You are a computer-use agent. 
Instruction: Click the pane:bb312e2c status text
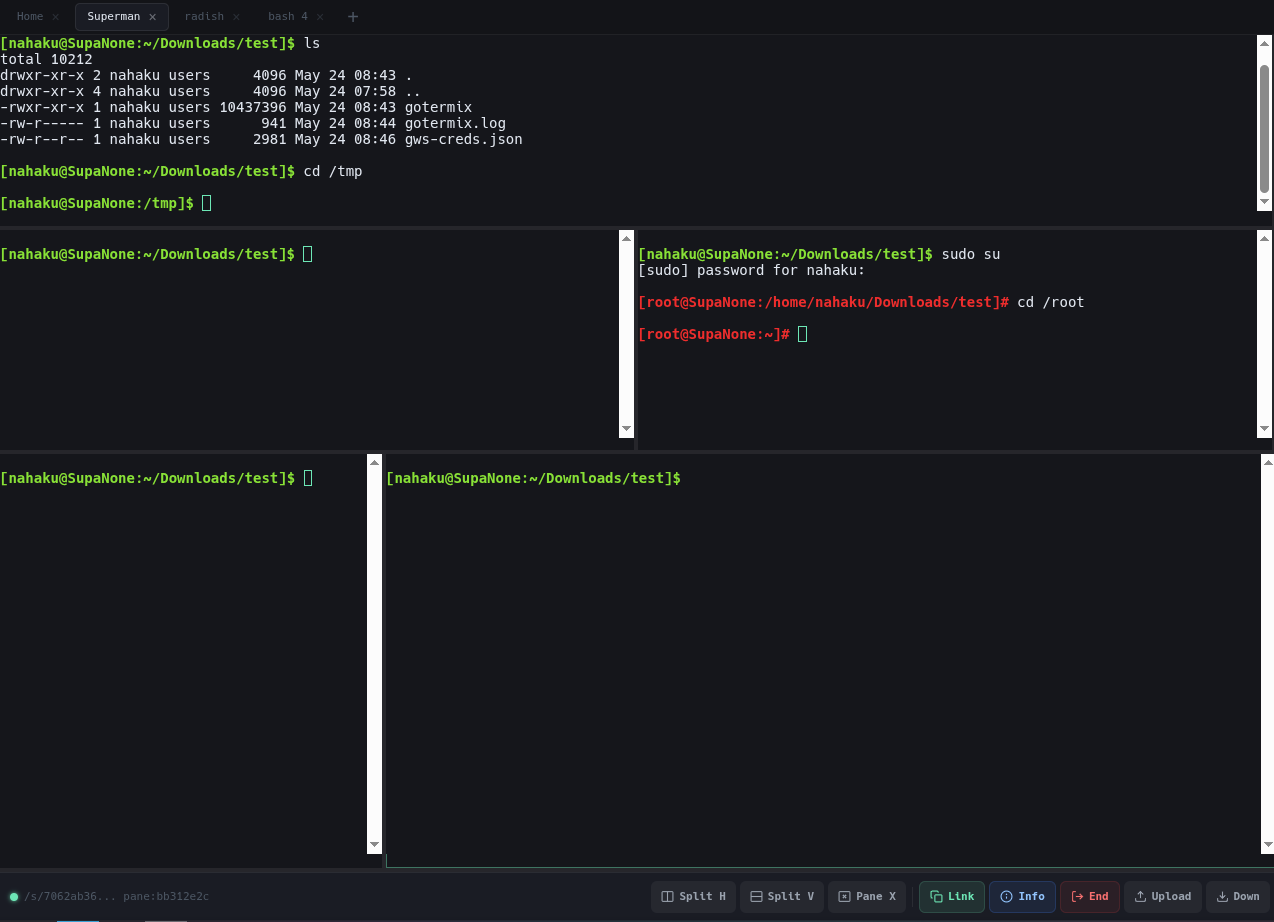tap(166, 897)
